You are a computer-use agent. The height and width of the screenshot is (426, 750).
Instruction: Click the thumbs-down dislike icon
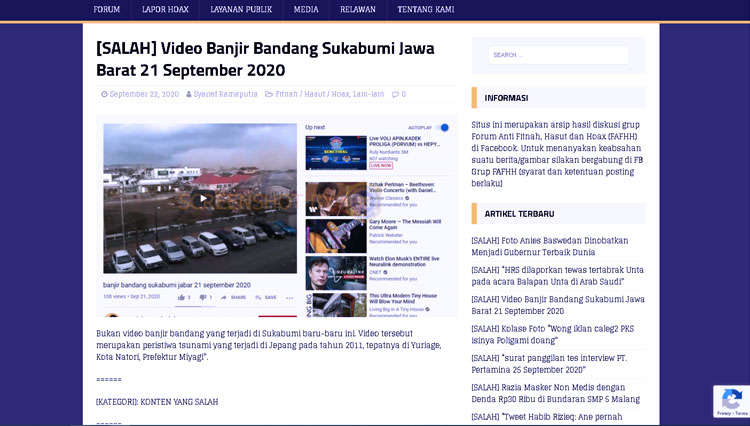click(x=202, y=297)
